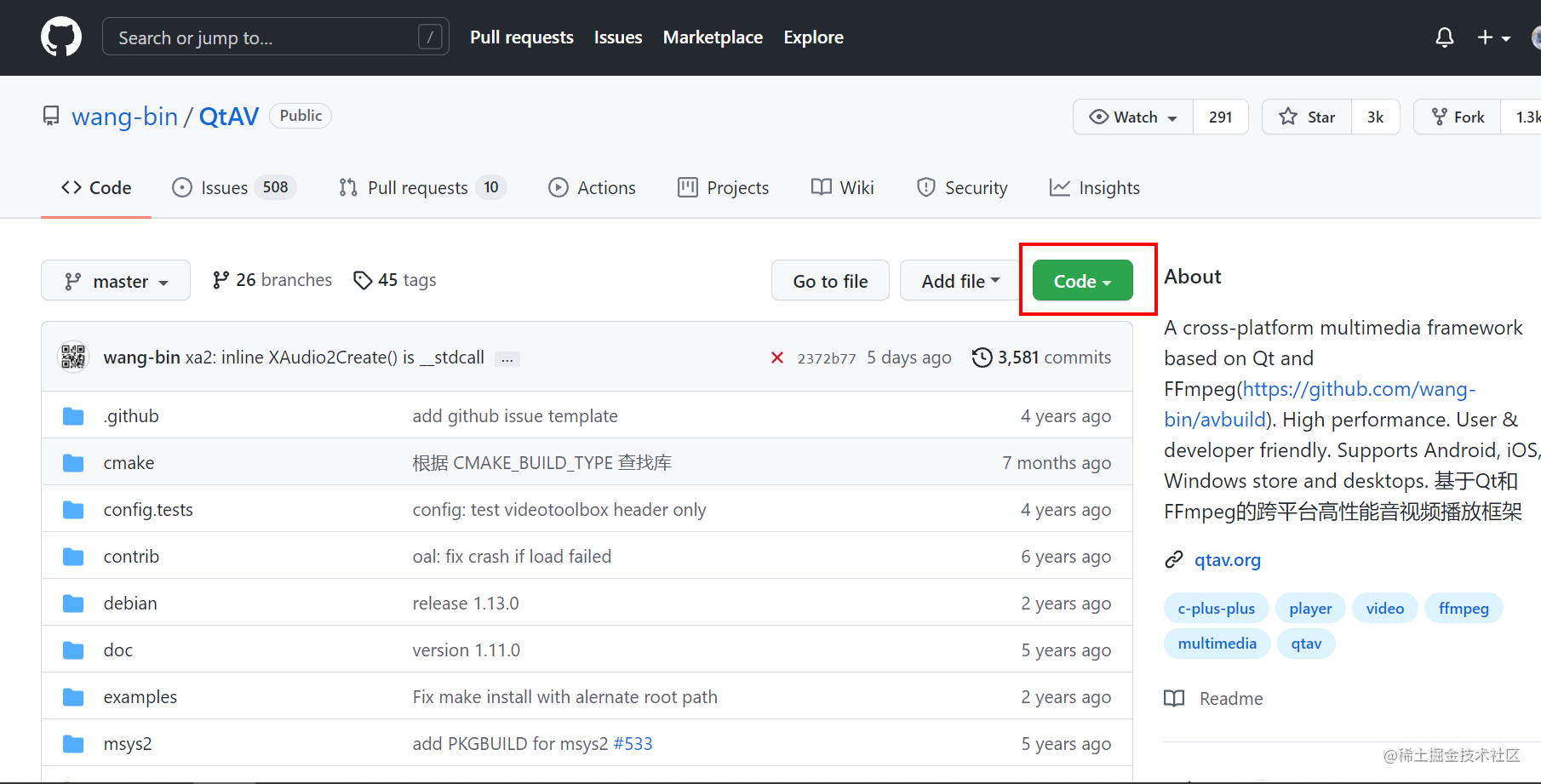Open the 'add github issue template' commit
Image resolution: width=1541 pixels, height=784 pixels.
[515, 415]
